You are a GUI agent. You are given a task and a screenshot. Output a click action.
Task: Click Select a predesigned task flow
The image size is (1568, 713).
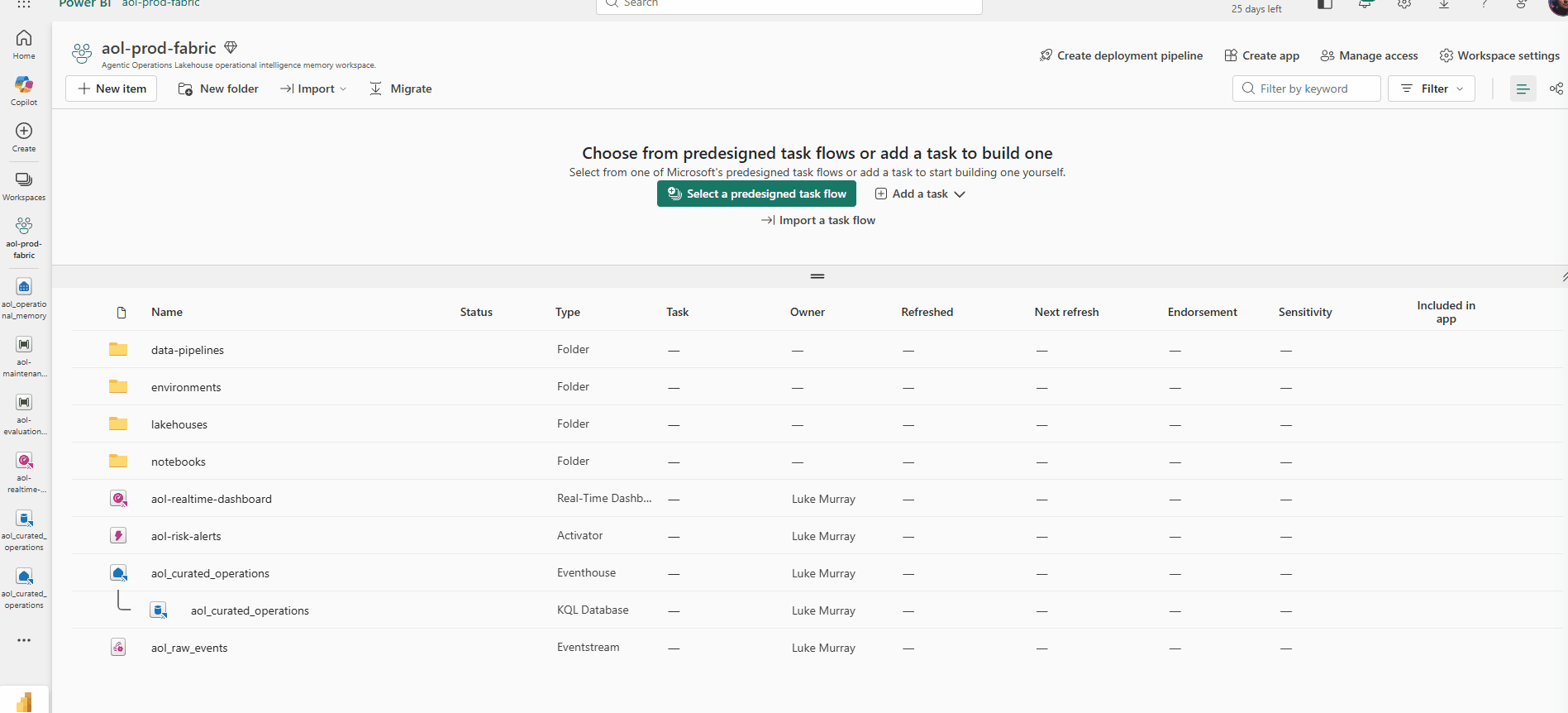coord(756,194)
